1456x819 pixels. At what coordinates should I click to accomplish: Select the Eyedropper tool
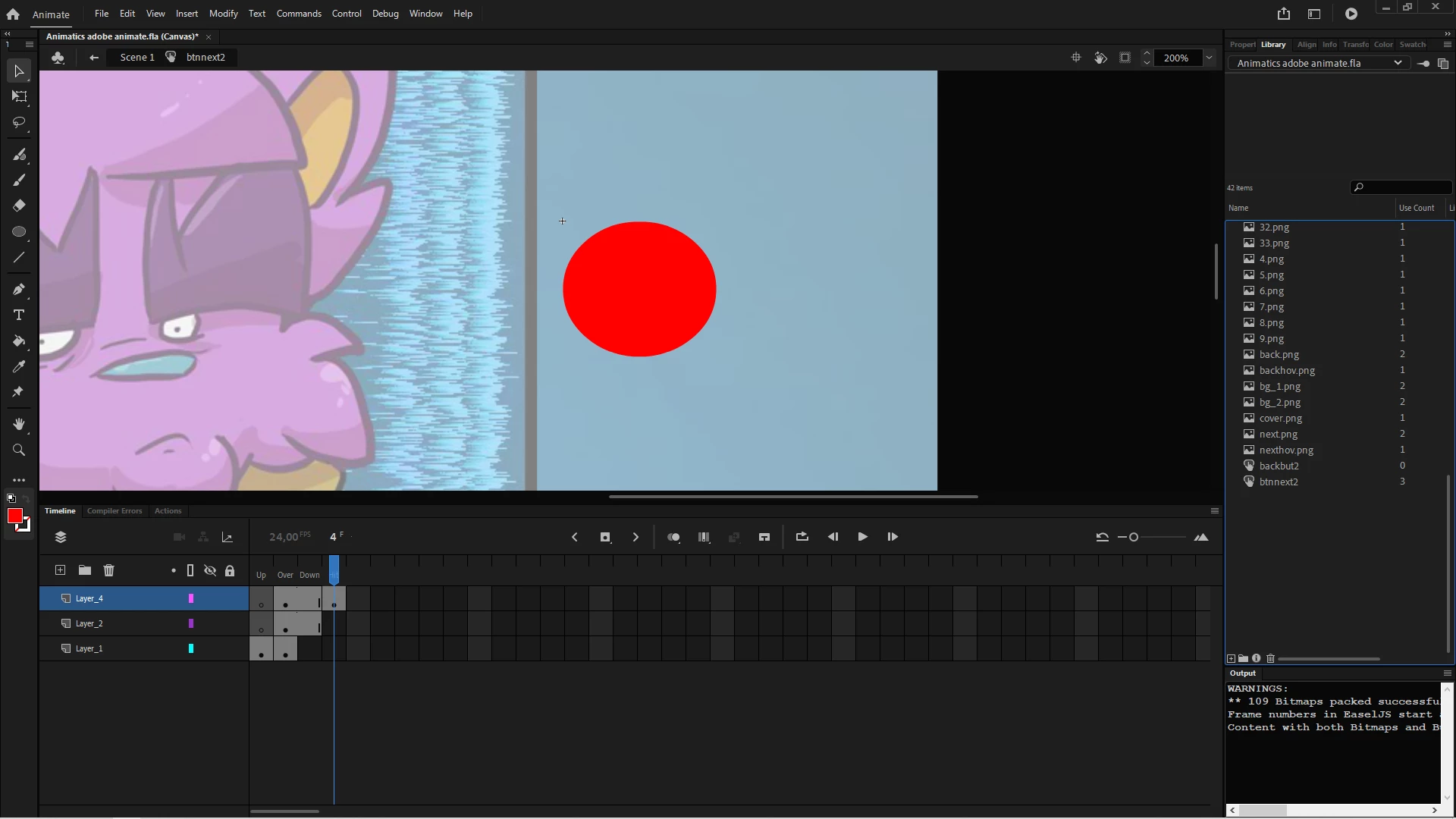19,366
